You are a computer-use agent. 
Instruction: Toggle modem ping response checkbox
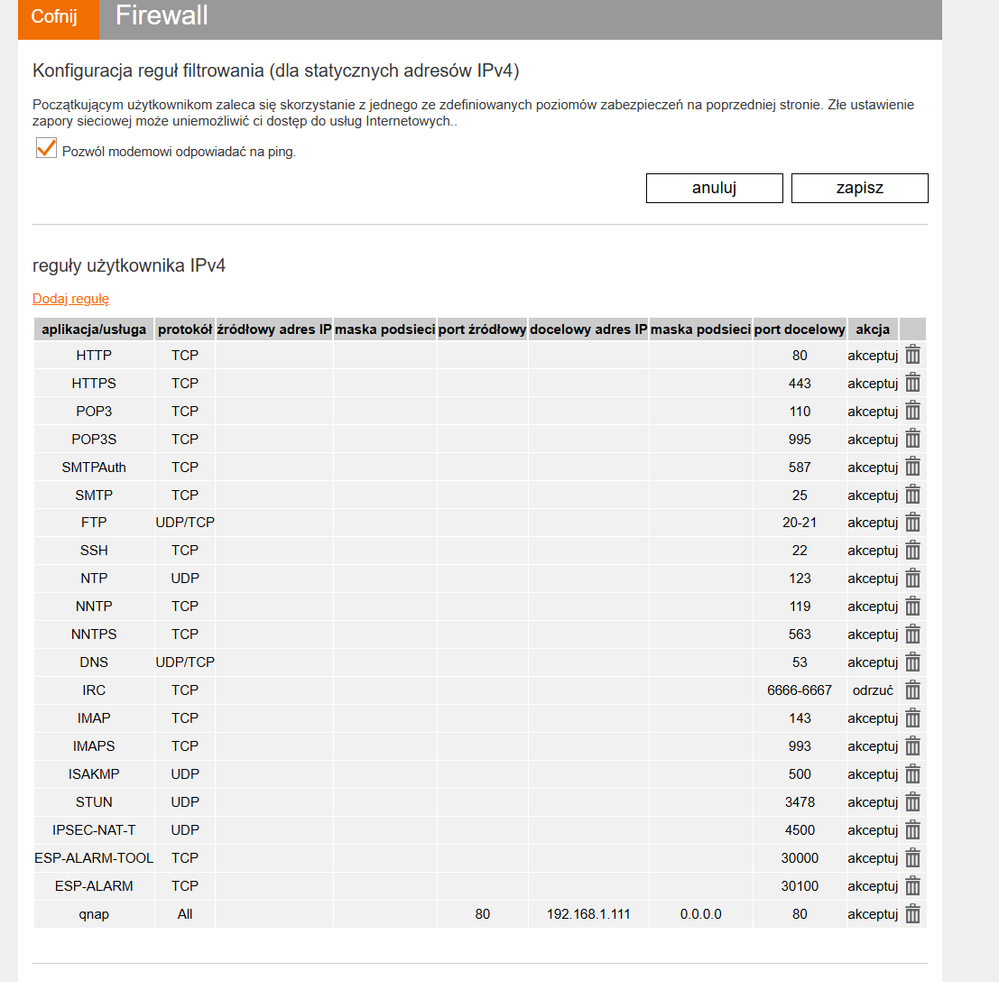click(45, 148)
